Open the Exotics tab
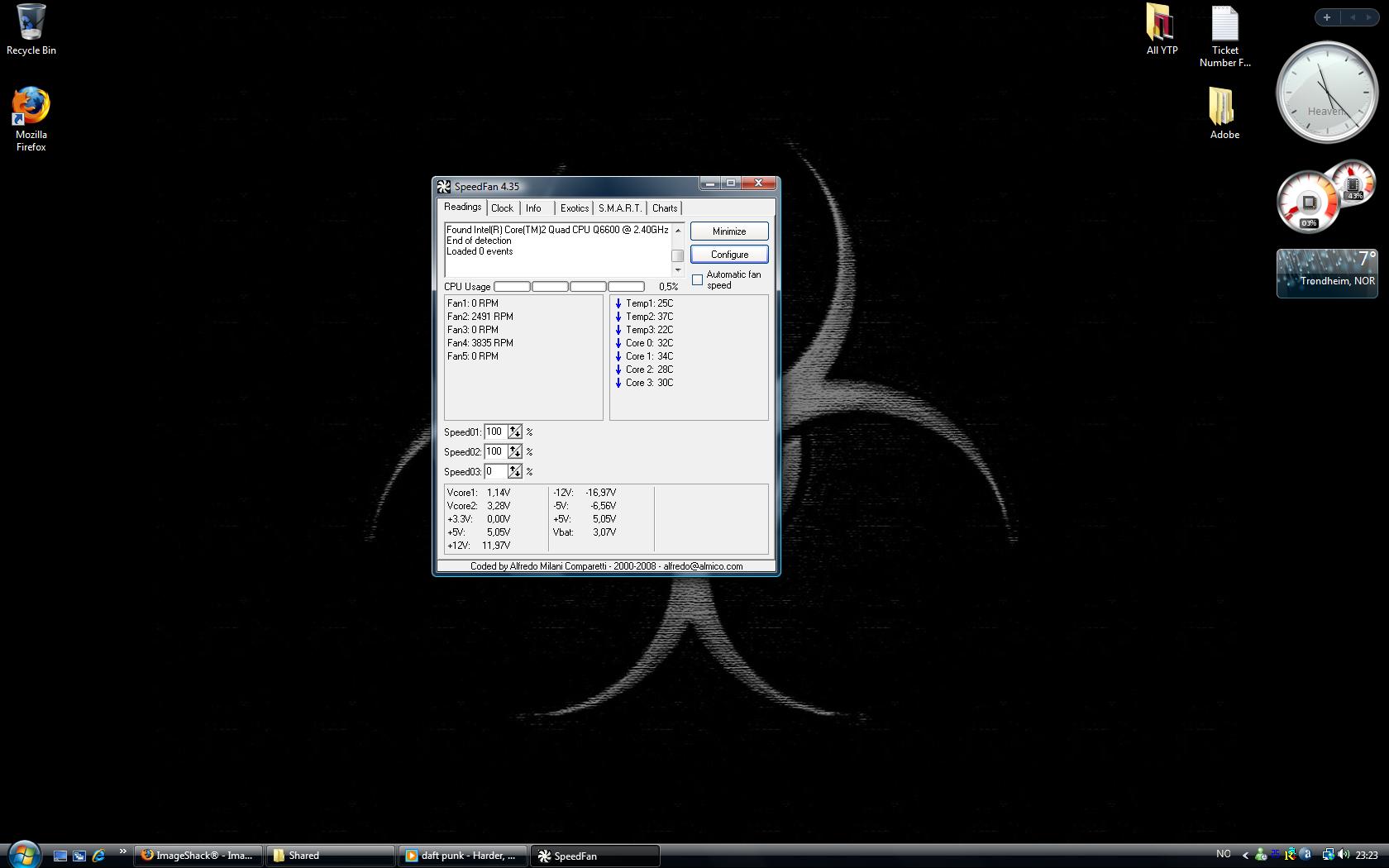The image size is (1389, 868). pos(575,208)
